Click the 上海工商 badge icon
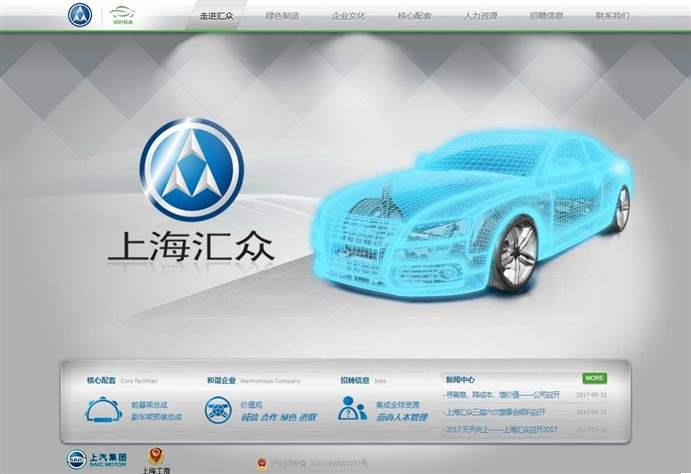 (x=155, y=461)
